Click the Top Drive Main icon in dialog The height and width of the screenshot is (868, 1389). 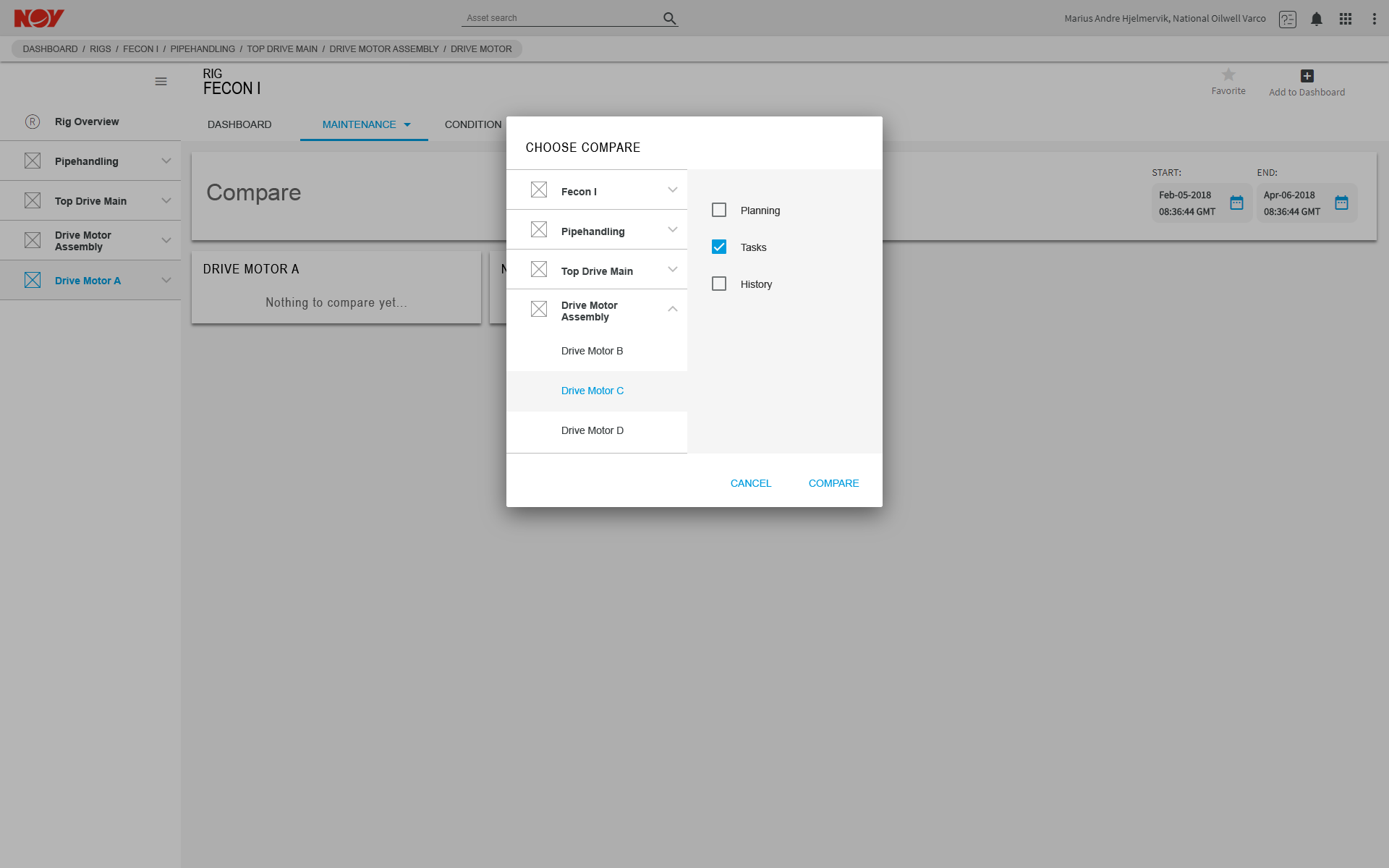click(539, 269)
